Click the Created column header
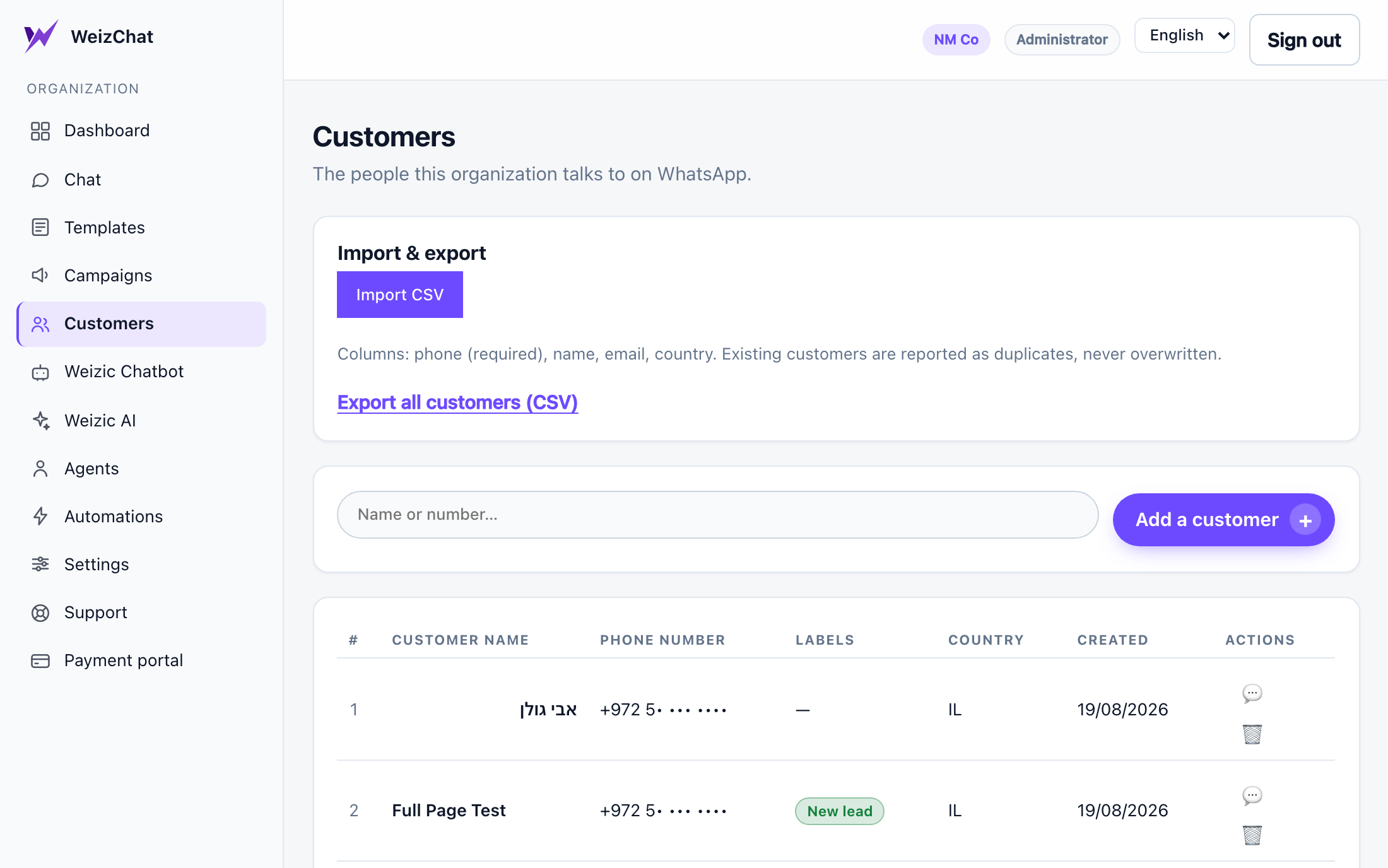Image resolution: width=1388 pixels, height=868 pixels. coord(1113,640)
